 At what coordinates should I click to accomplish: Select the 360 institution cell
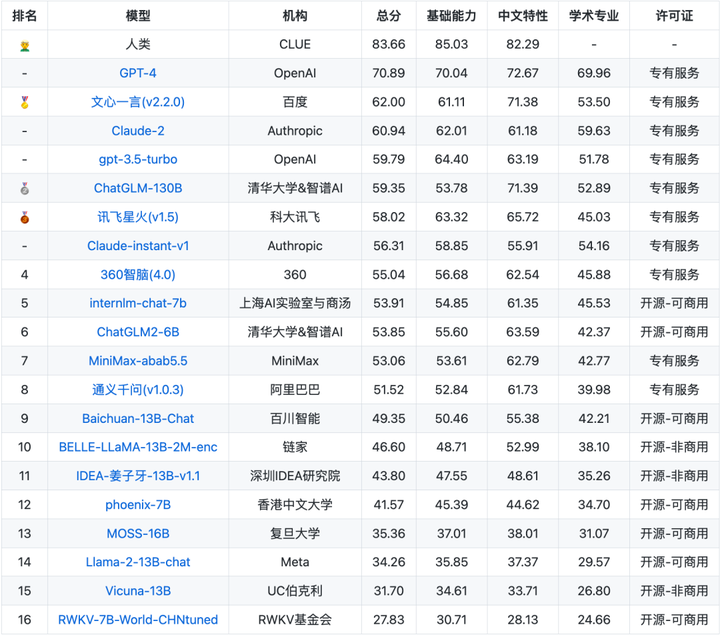[x=295, y=275]
